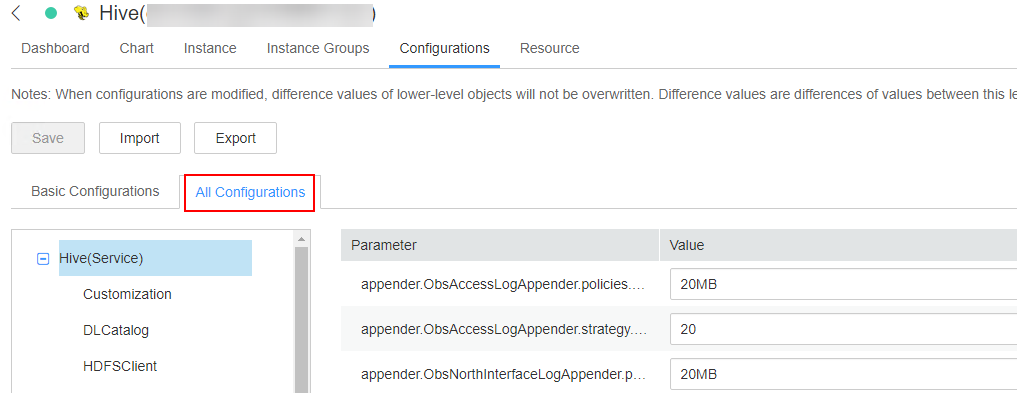The image size is (1017, 393).
Task: Select DLCatalog in the tree
Action: click(x=116, y=330)
